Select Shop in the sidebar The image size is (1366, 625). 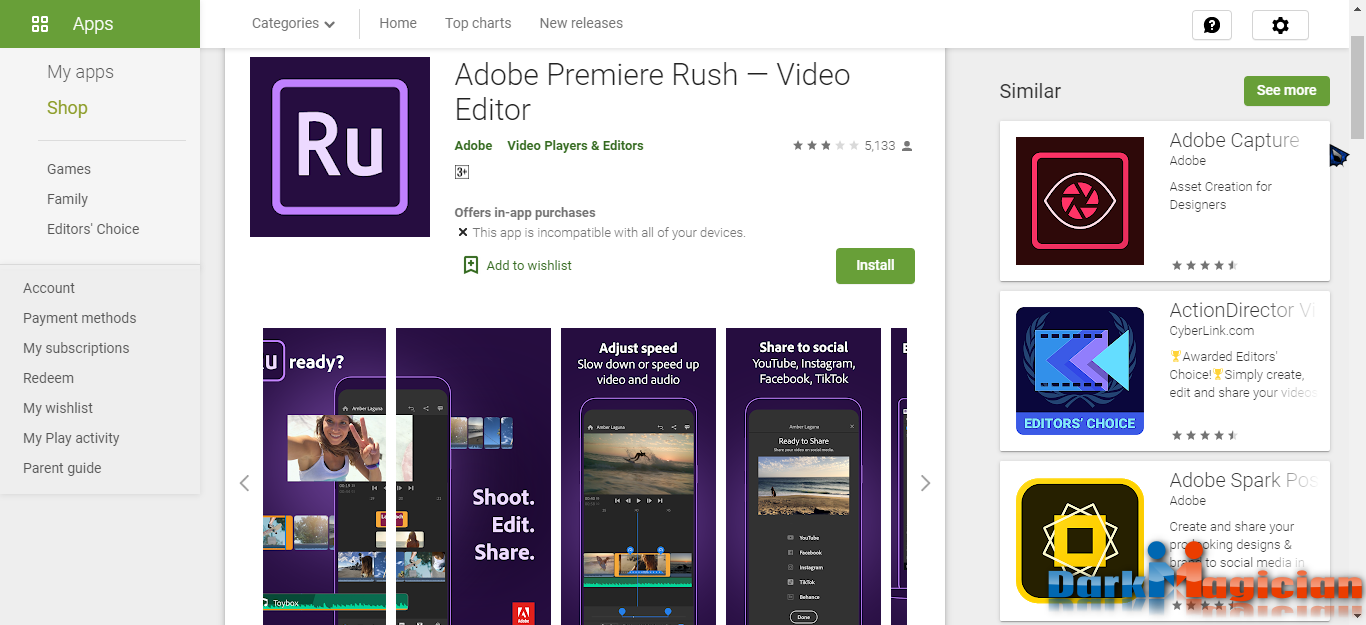pos(67,108)
